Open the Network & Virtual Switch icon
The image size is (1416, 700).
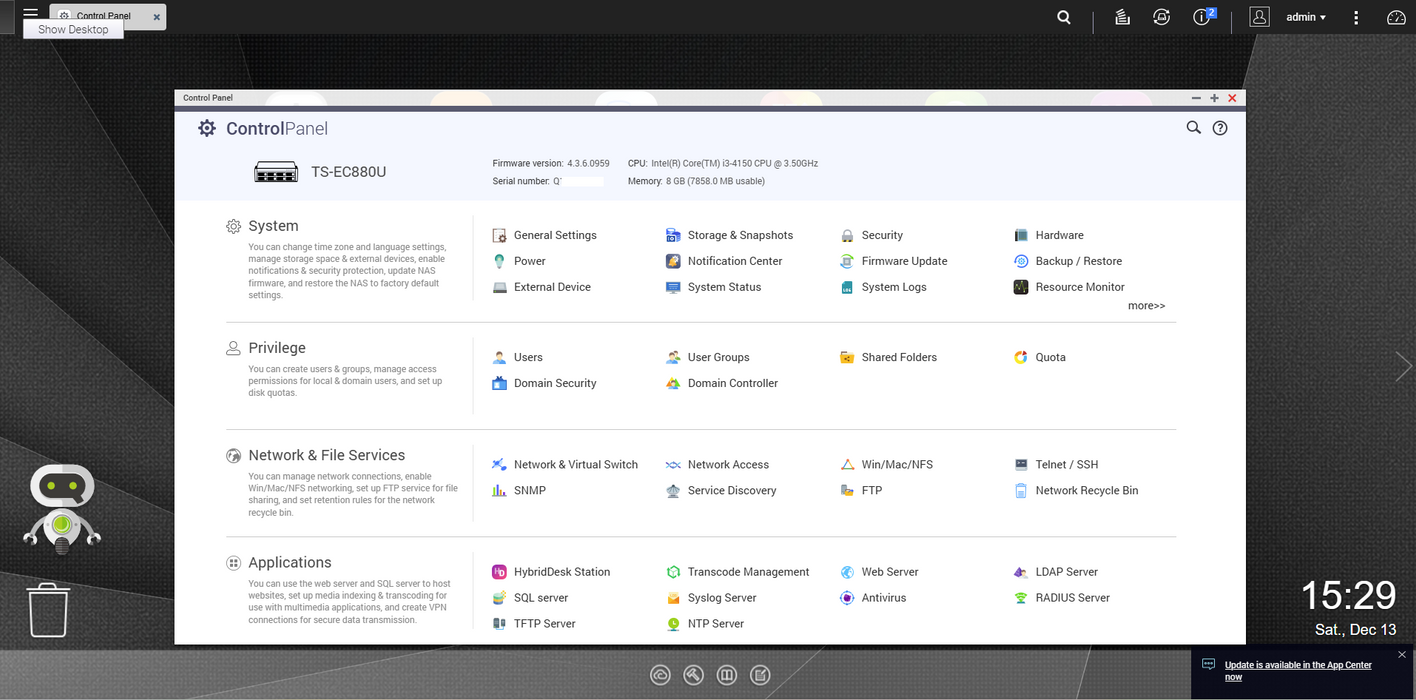pyautogui.click(x=499, y=465)
